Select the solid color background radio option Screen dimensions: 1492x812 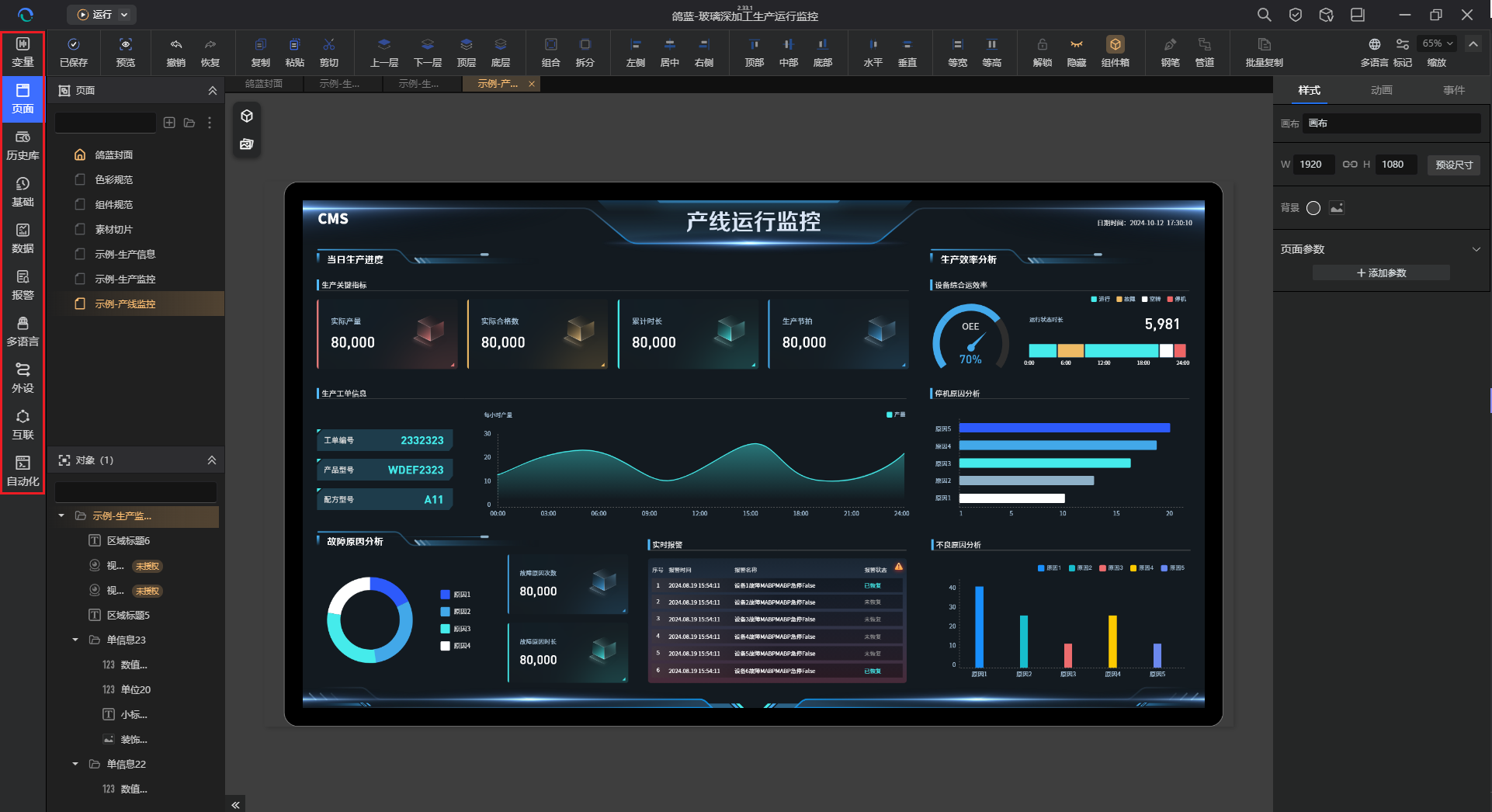coord(1313,208)
